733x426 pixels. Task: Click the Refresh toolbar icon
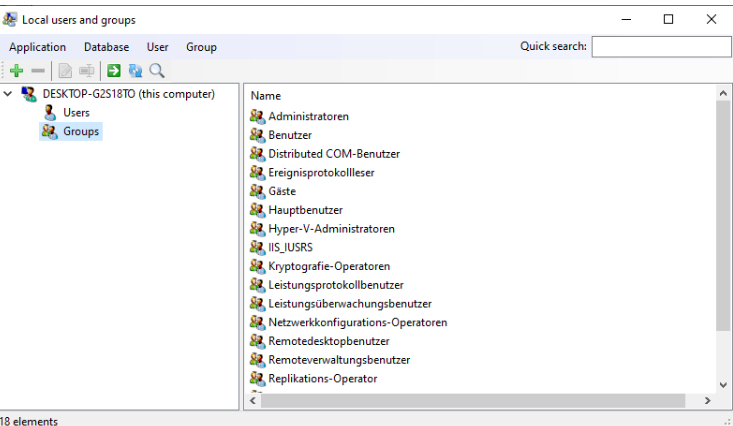135,71
